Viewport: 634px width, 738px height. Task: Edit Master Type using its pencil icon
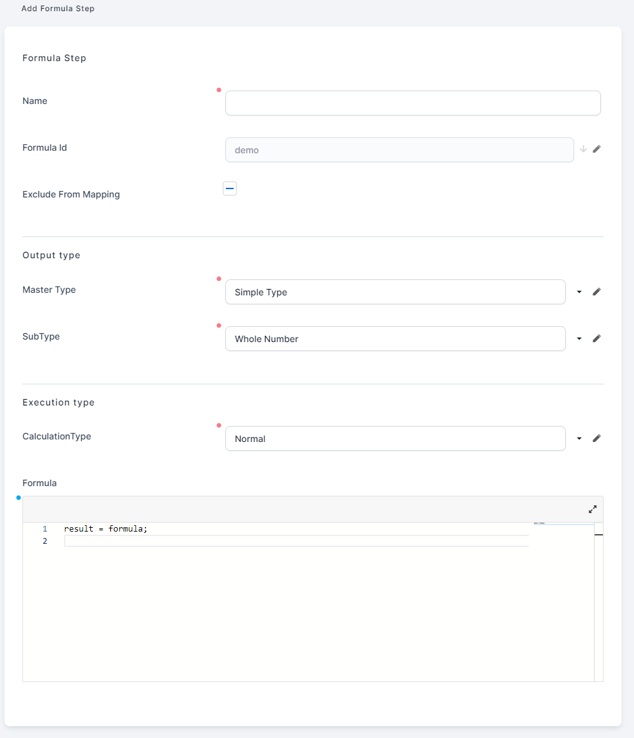[x=597, y=292]
